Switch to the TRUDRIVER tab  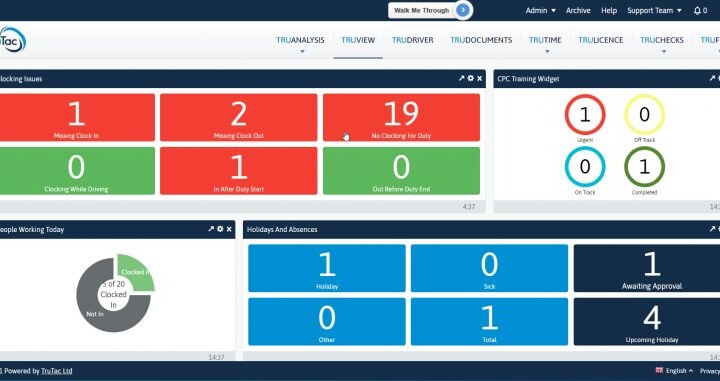click(412, 40)
